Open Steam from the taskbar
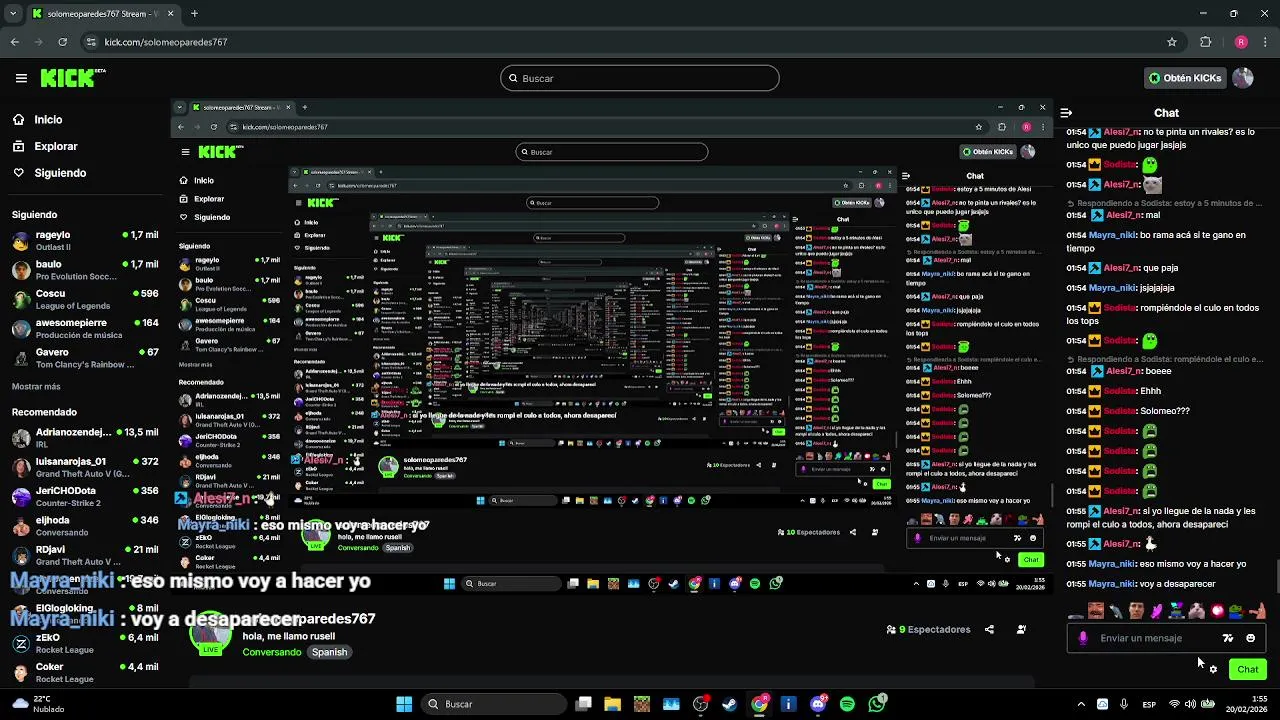 click(x=729, y=704)
